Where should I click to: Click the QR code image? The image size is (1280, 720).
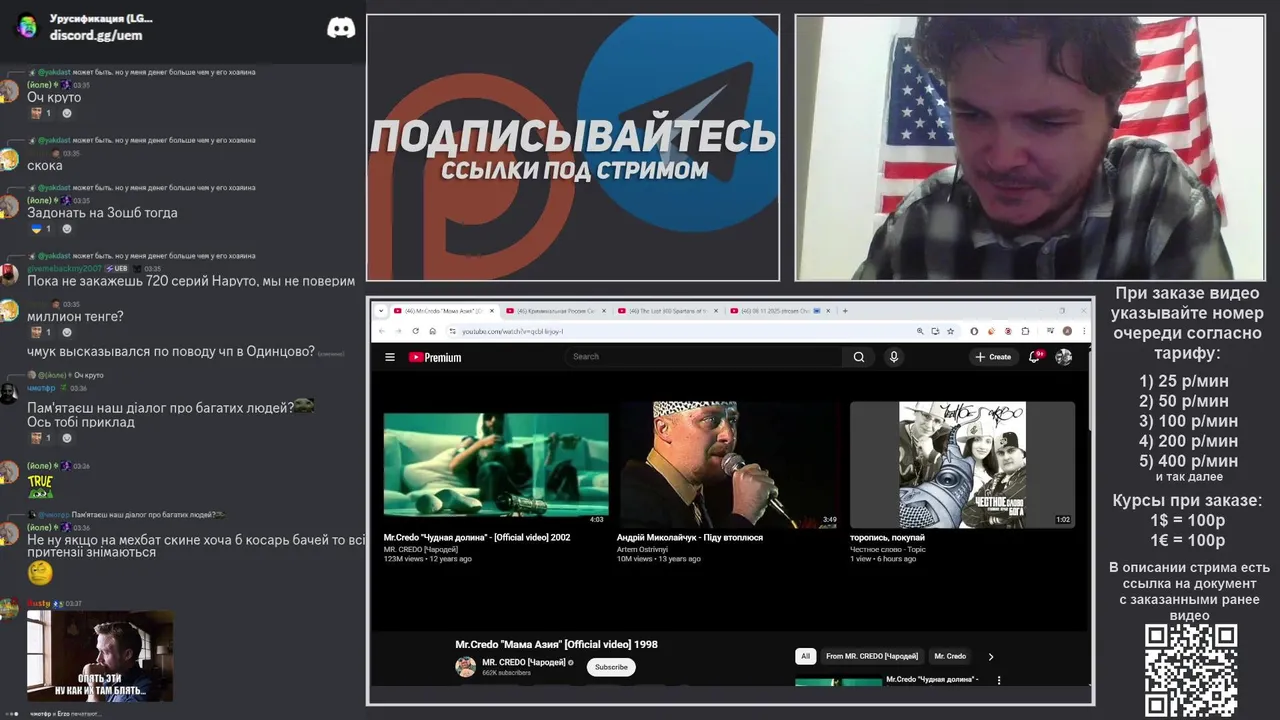click(1191, 671)
